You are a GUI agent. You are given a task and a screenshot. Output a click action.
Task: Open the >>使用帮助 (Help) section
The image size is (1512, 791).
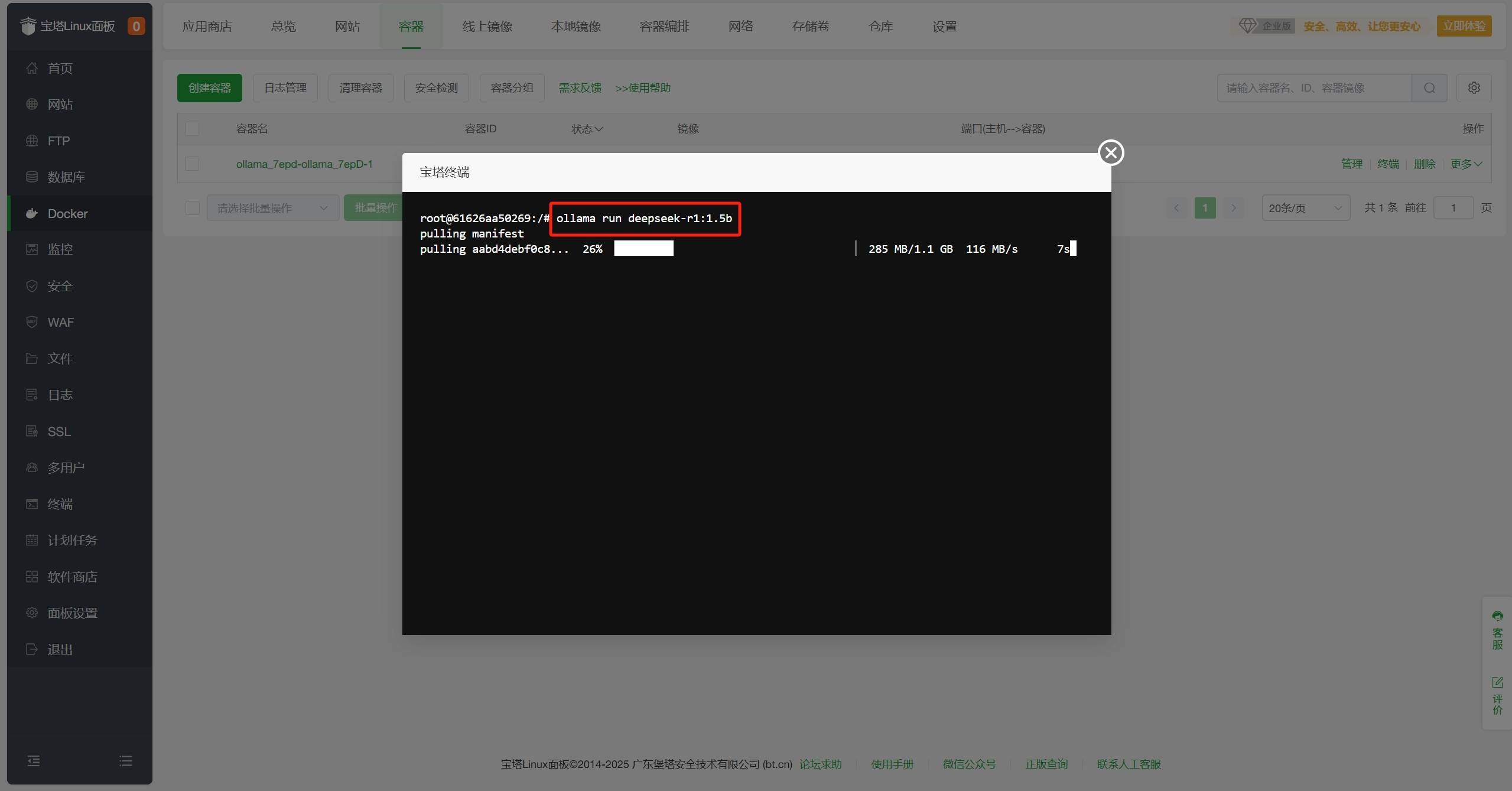click(644, 88)
